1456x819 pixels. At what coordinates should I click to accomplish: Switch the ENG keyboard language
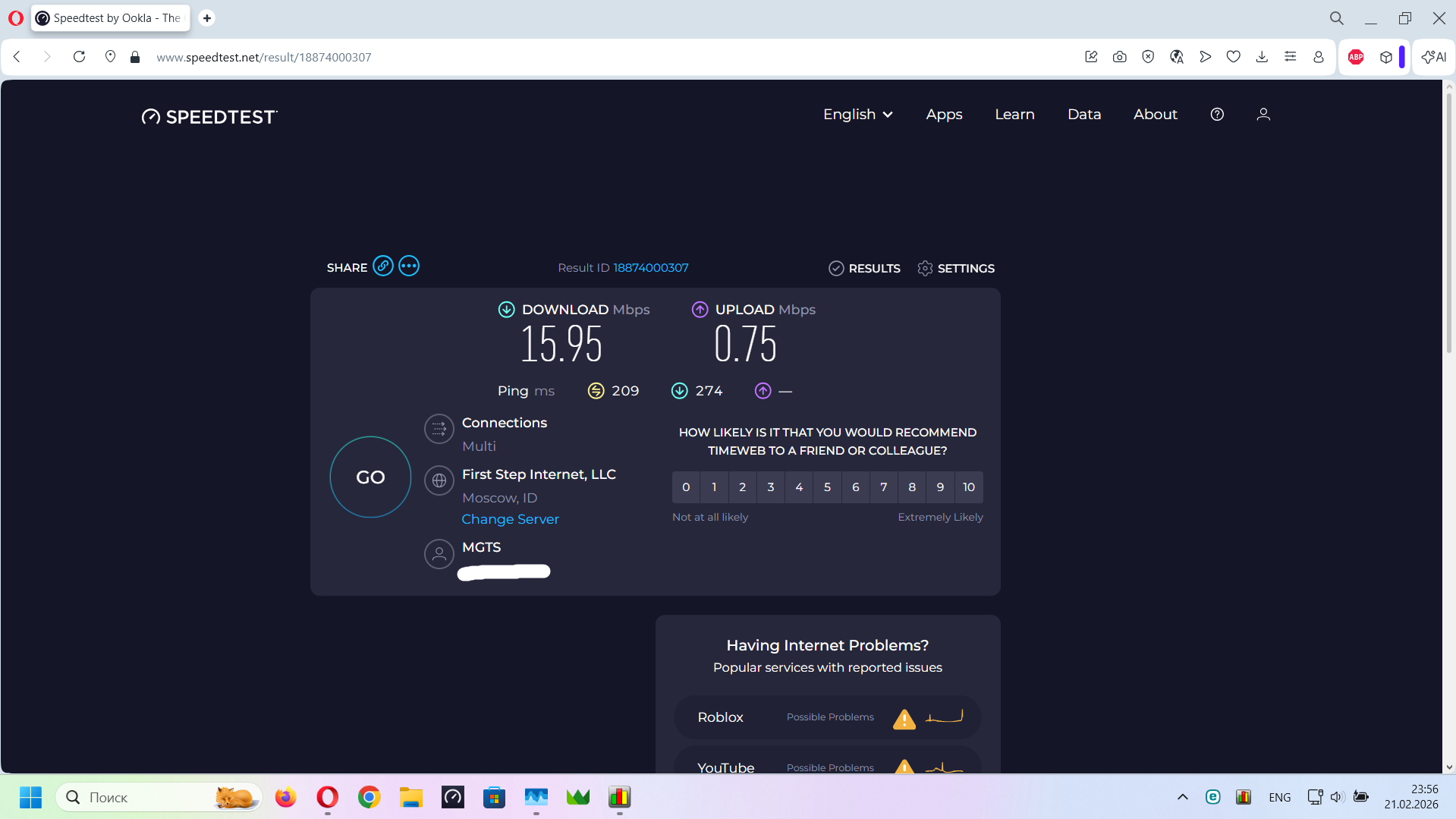click(1279, 797)
